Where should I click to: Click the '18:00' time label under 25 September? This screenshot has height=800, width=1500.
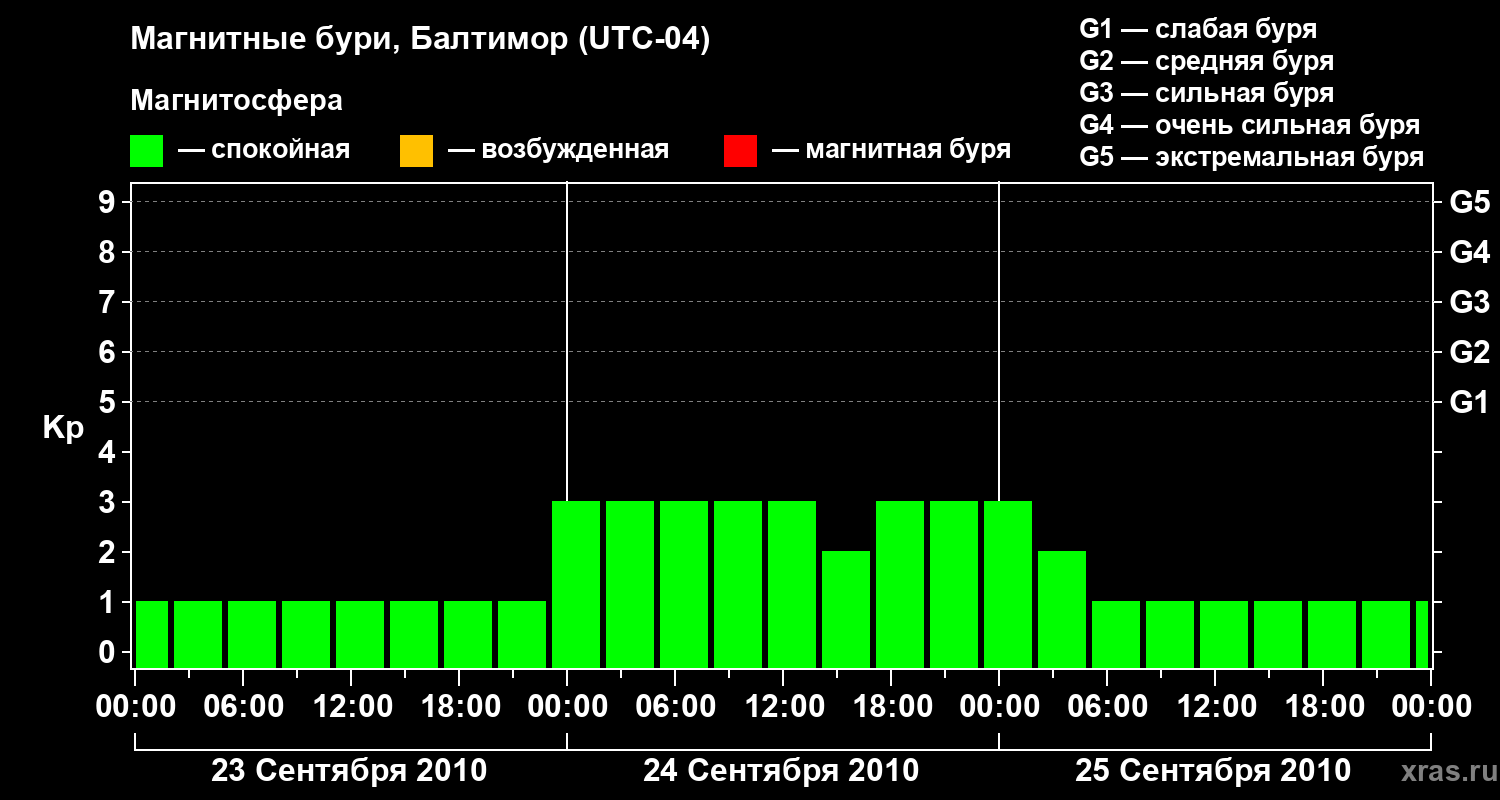pos(1324,707)
